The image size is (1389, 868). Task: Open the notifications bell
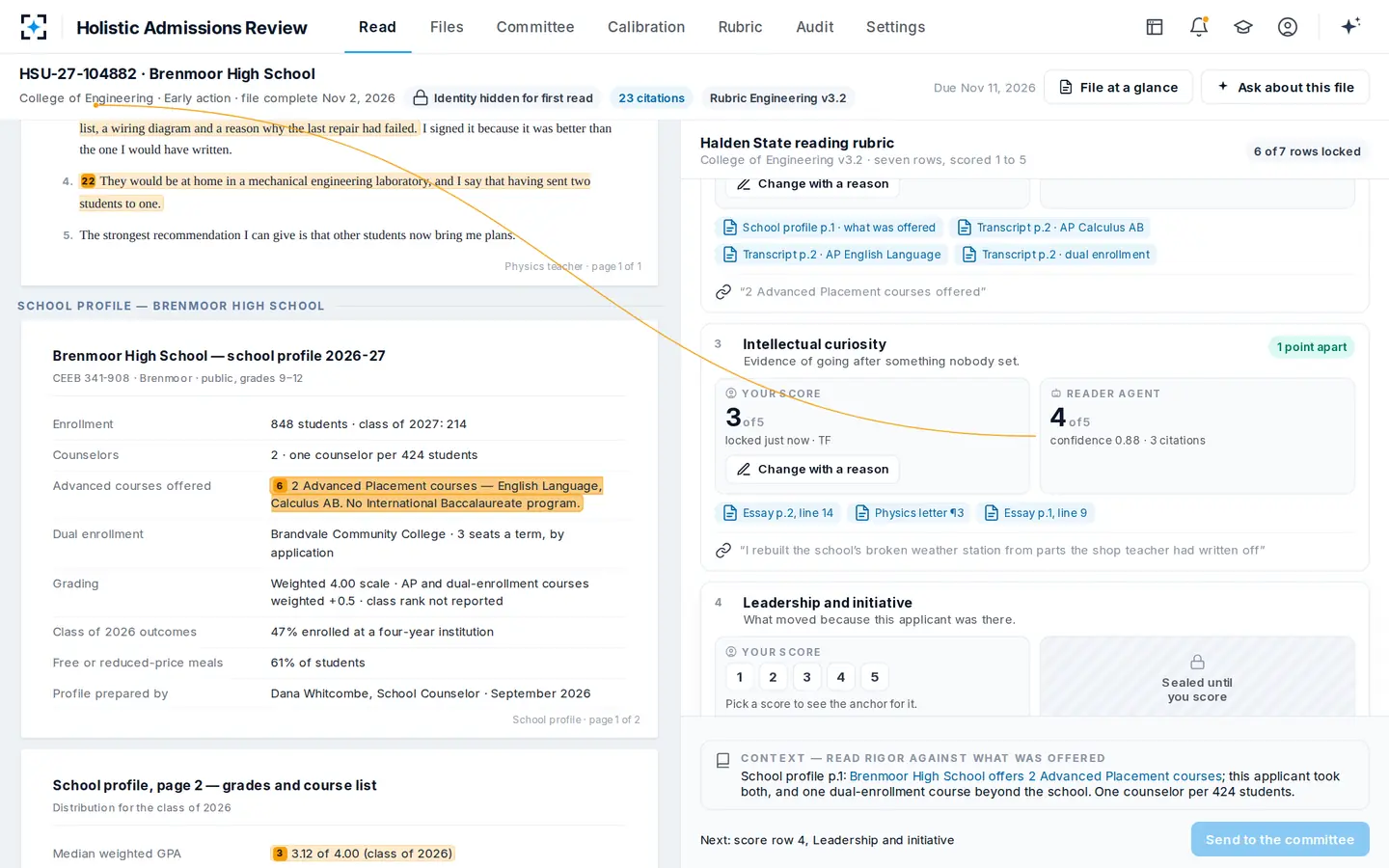(1199, 27)
